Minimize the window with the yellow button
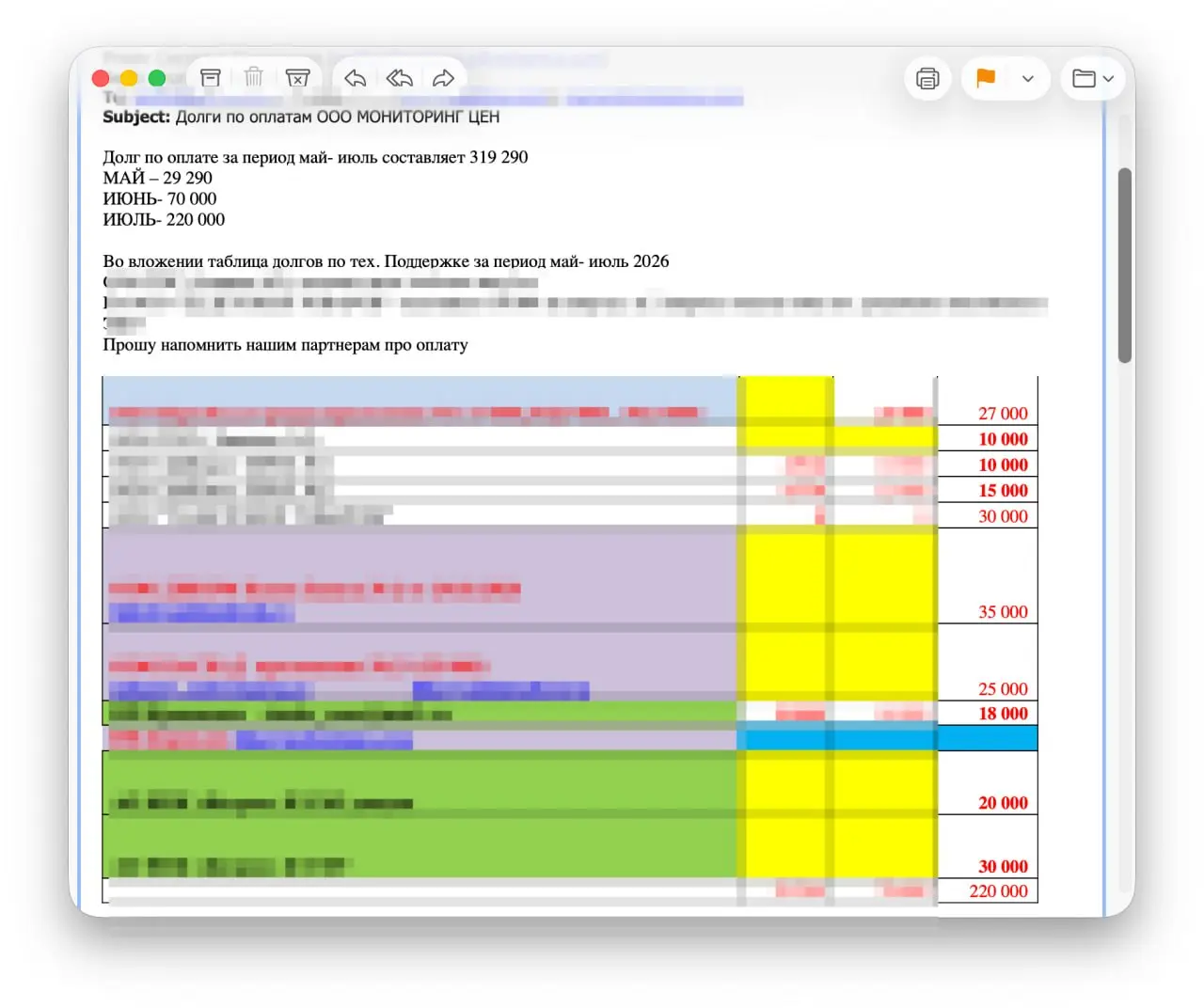The image size is (1204, 1008). pos(129,79)
